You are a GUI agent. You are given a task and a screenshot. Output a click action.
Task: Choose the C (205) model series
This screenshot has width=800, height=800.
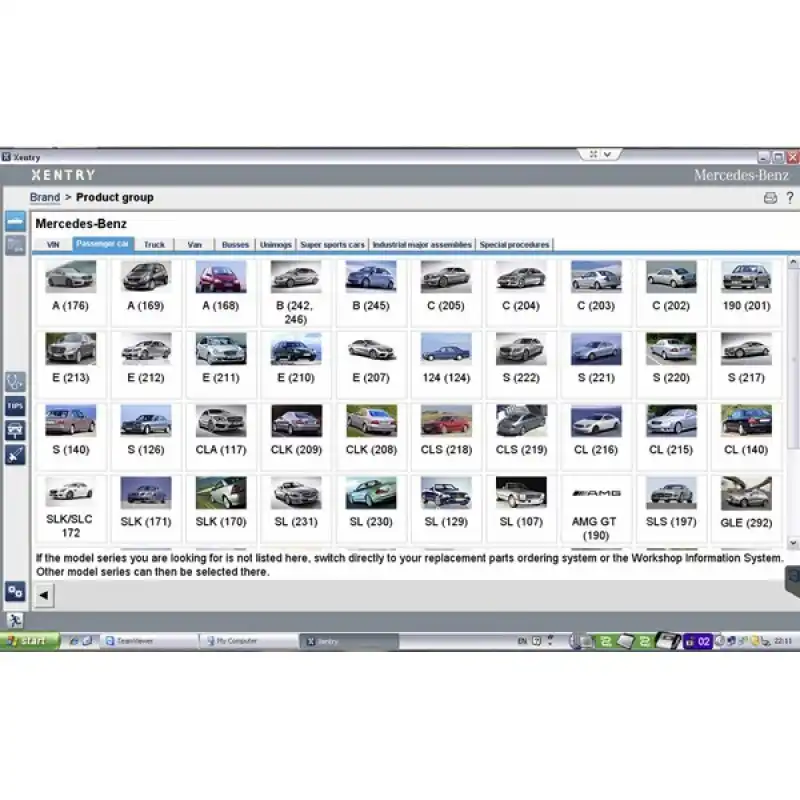pyautogui.click(x=446, y=292)
